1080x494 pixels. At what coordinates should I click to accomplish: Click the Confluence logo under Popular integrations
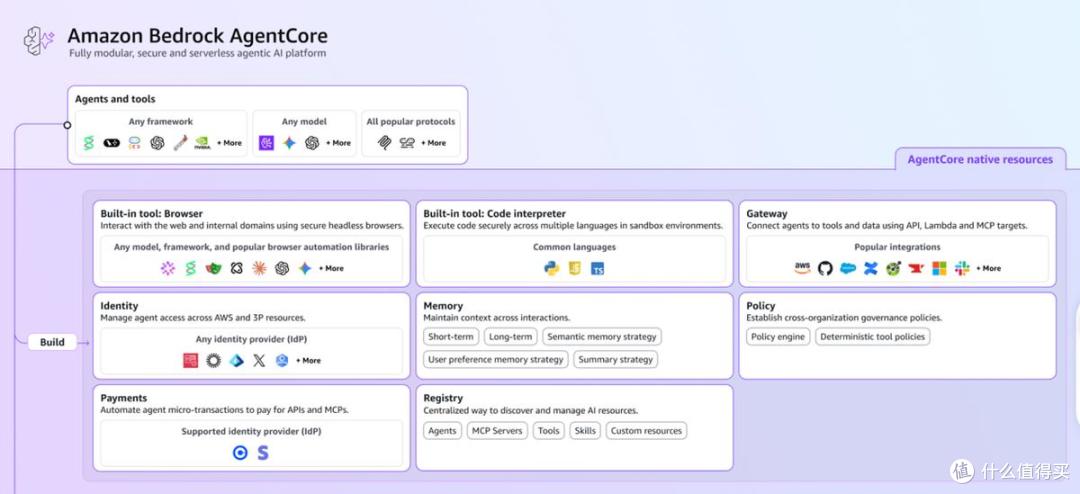coord(871,268)
